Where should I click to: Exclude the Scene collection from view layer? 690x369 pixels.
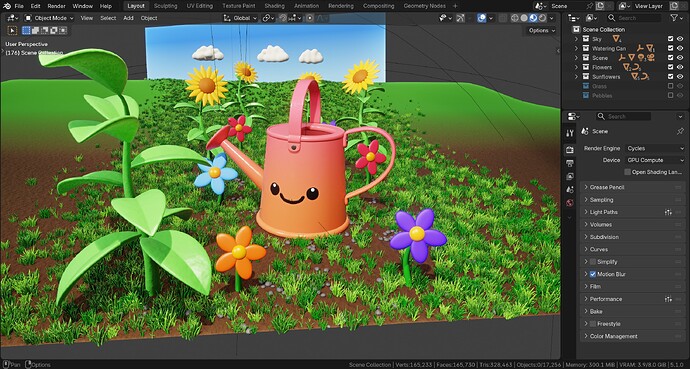(670, 58)
